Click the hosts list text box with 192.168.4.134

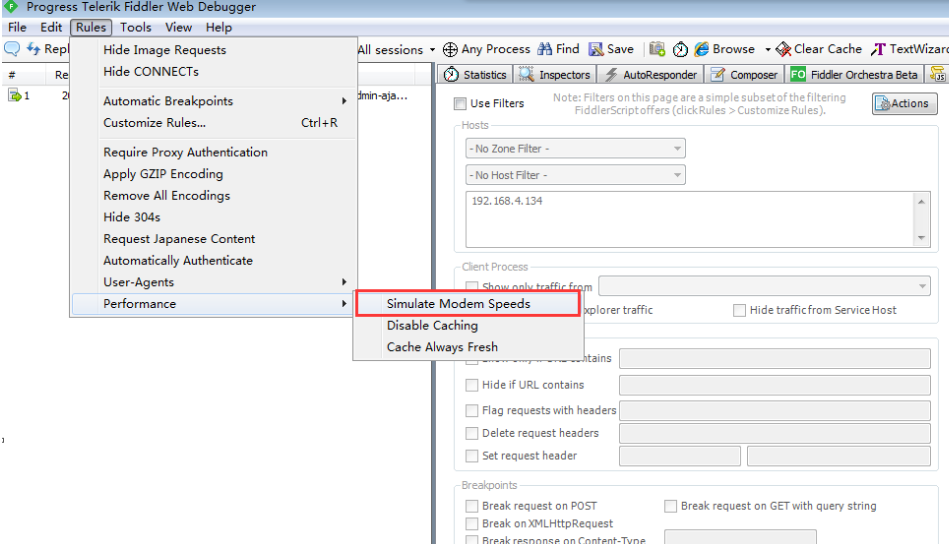coord(690,219)
